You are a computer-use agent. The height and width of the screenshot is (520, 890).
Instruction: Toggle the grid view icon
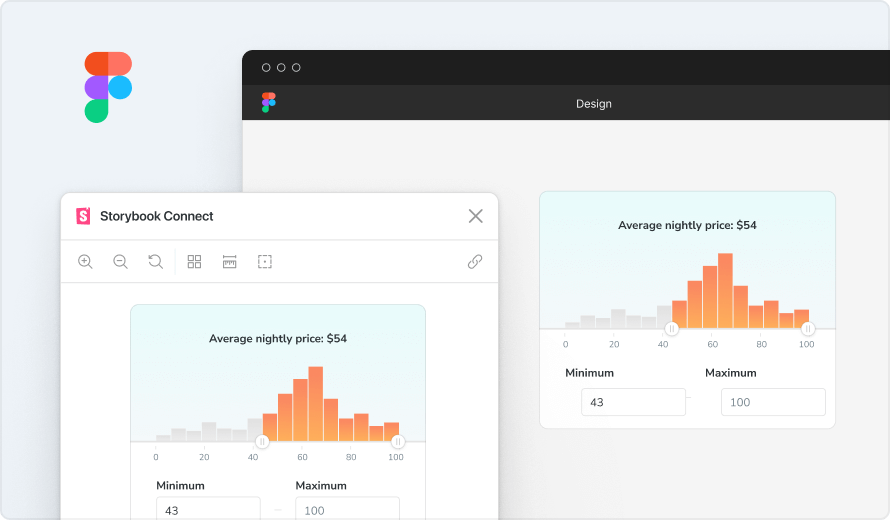tap(194, 262)
